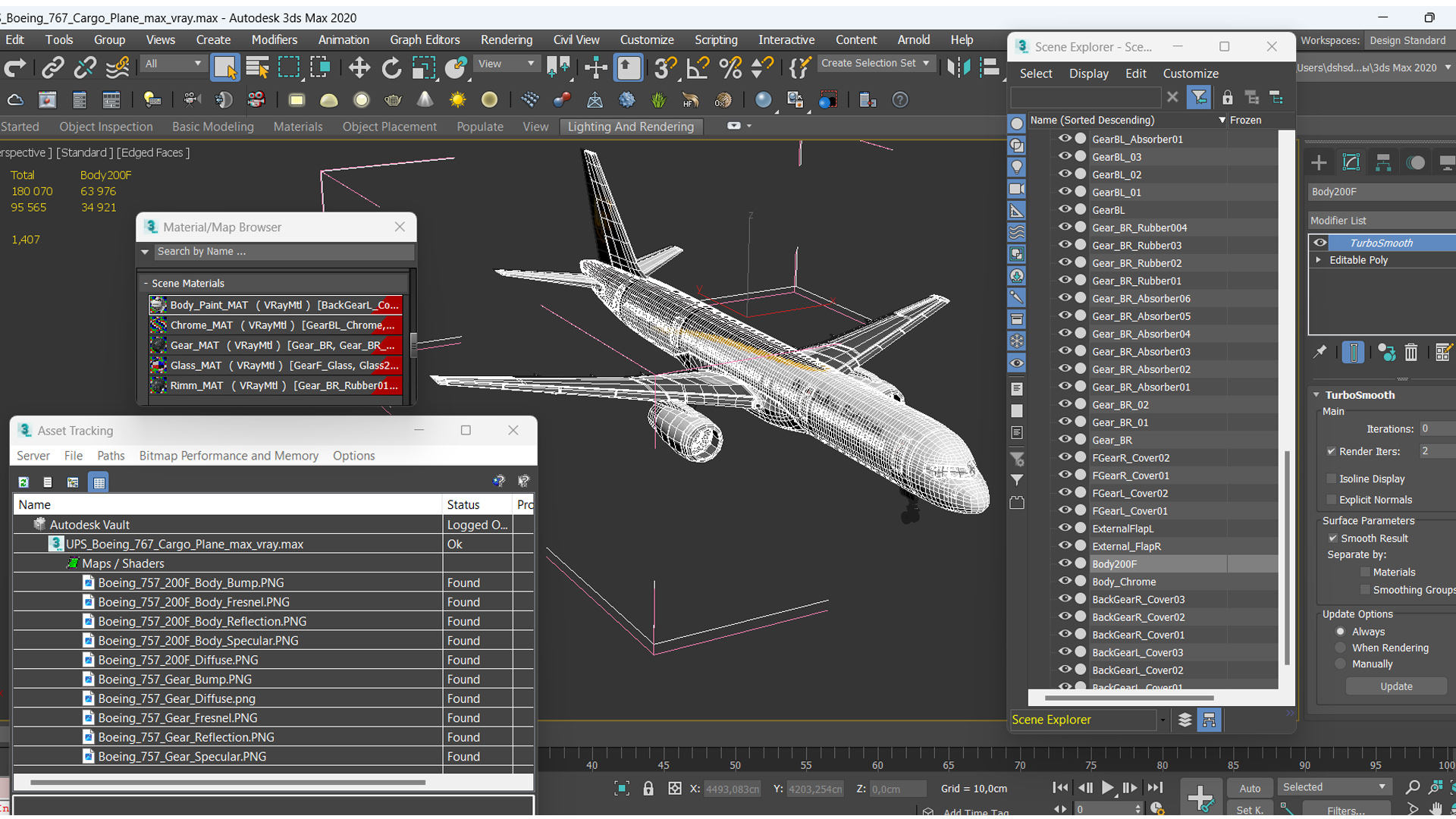This screenshot has width=1456, height=819.
Task: Hide Body200F using its eye icon
Action: (x=1065, y=563)
